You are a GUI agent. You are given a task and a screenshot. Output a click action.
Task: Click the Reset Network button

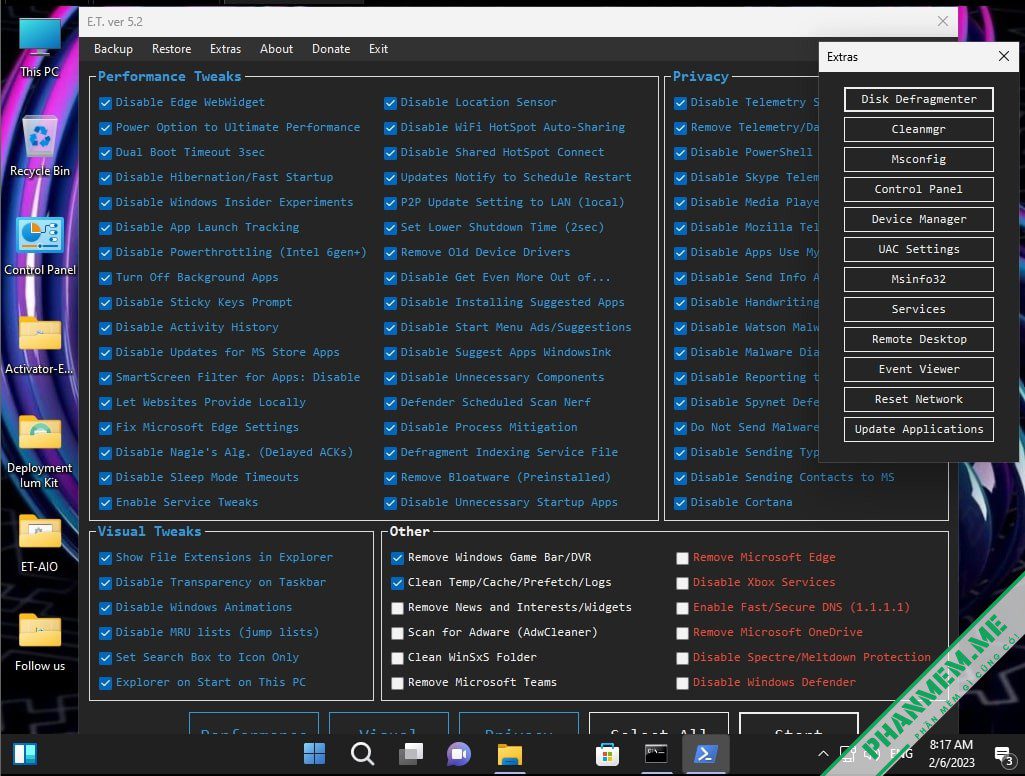coord(918,399)
